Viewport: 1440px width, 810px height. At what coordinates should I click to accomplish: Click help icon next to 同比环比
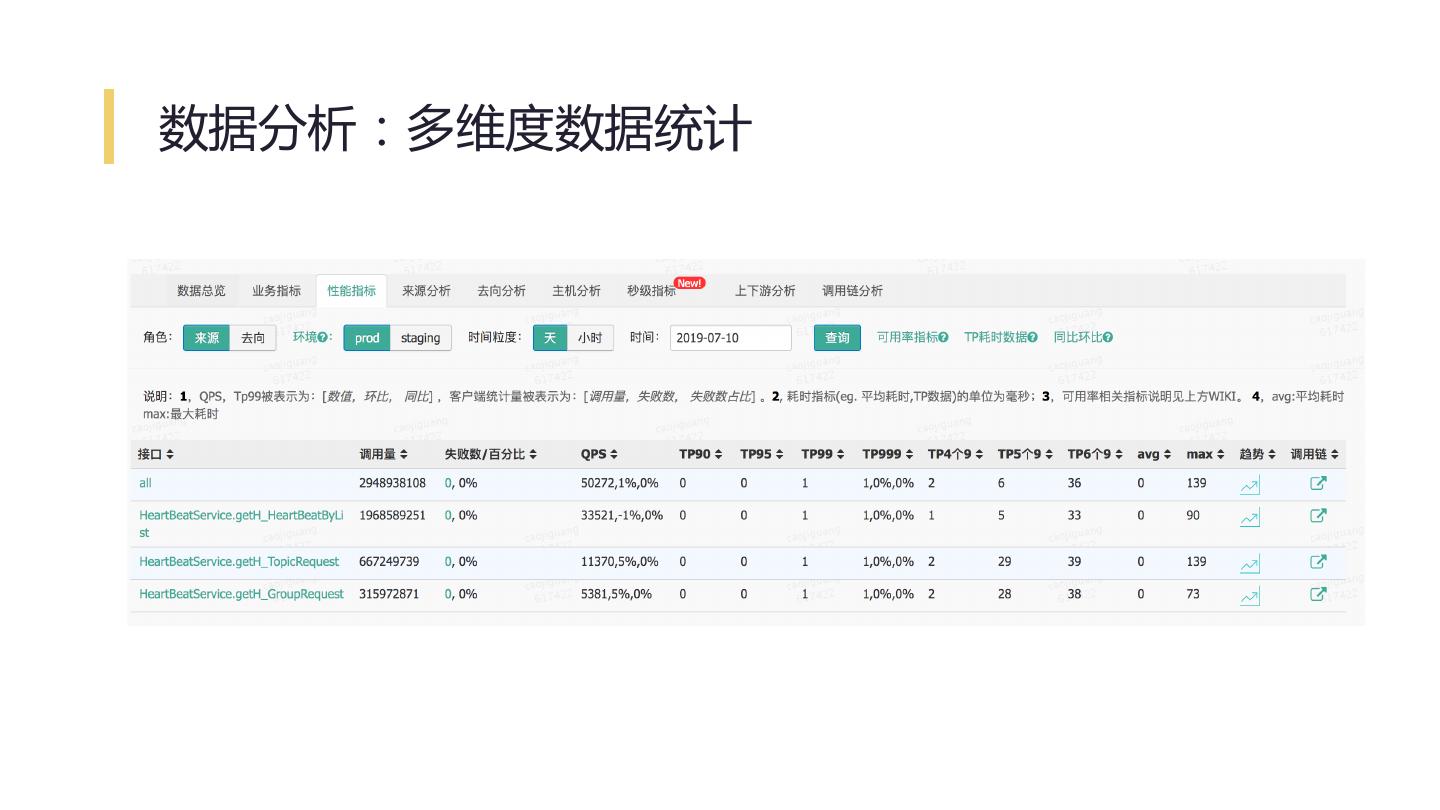pyautogui.click(x=1108, y=338)
